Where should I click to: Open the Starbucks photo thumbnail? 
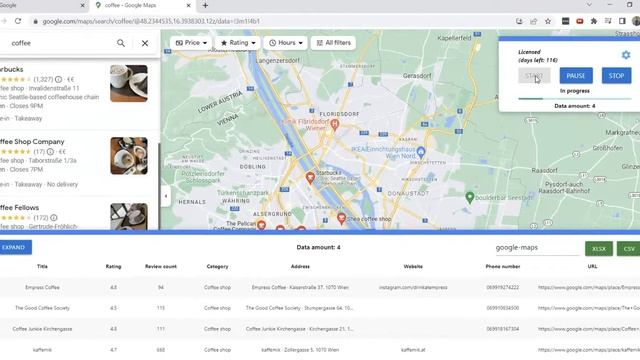point(129,83)
